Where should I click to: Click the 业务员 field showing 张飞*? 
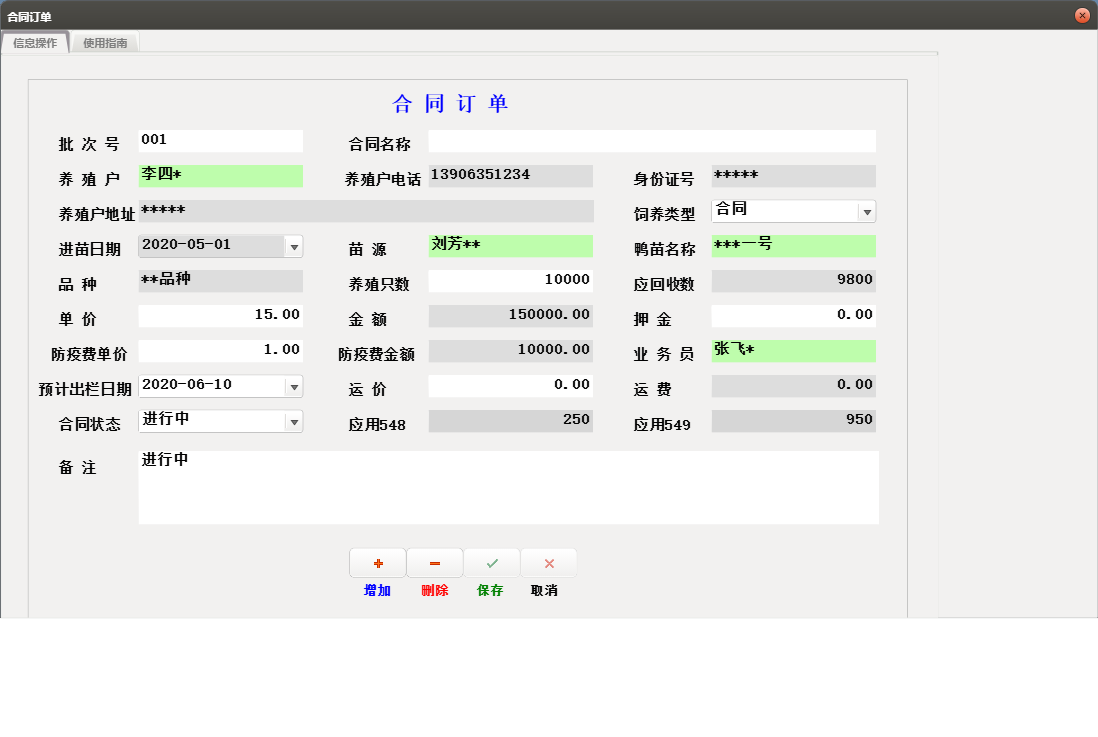[x=793, y=351]
